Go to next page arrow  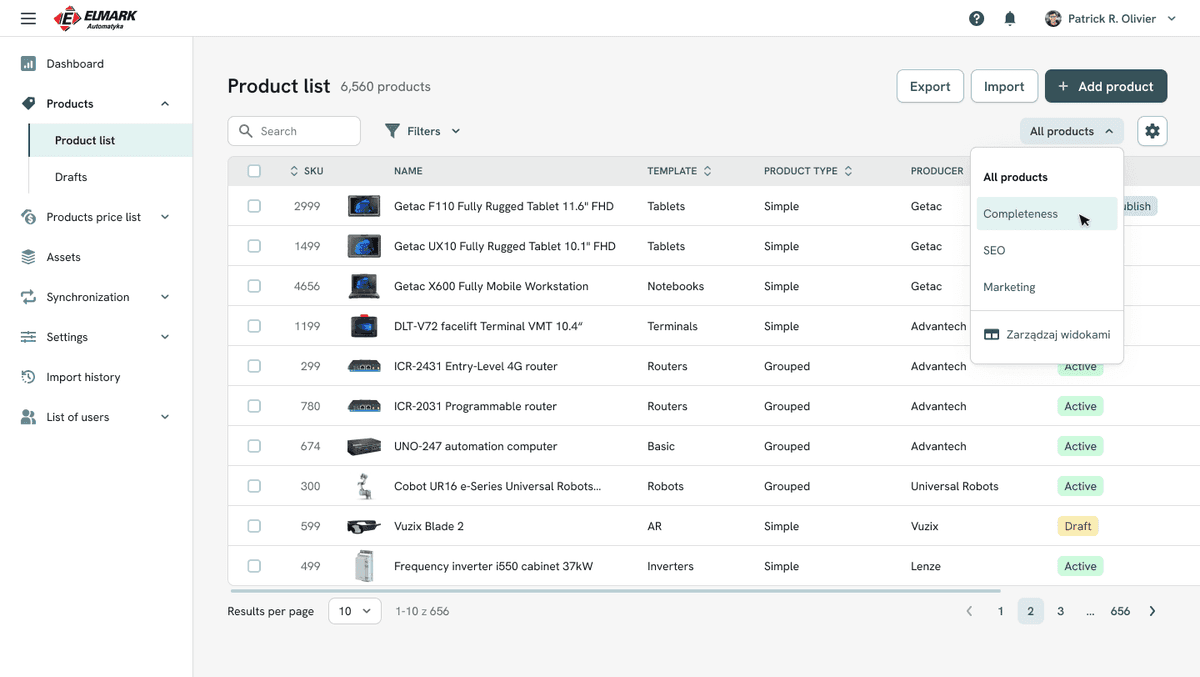[1152, 611]
